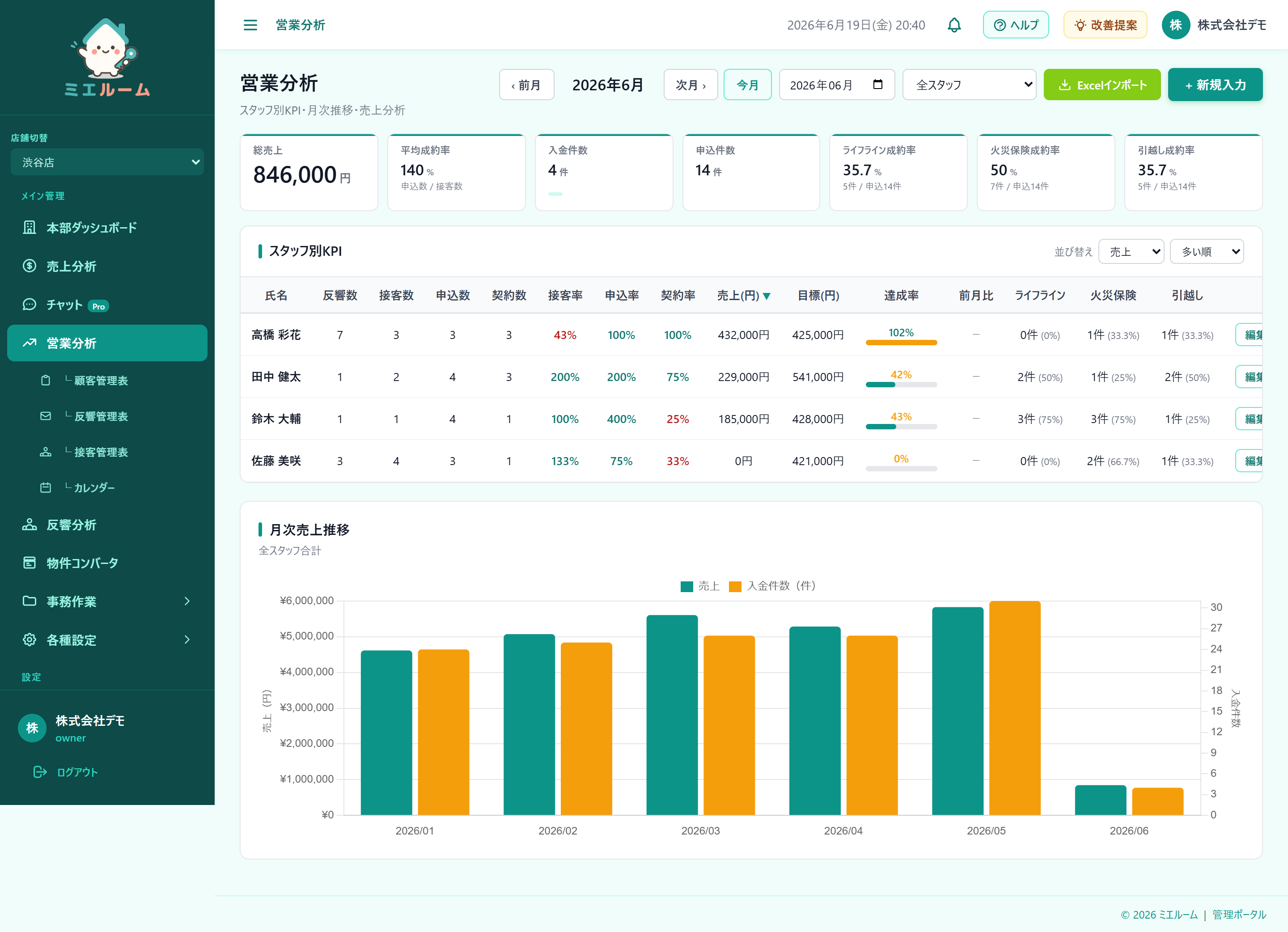Open the 売上分析 menu item
Viewport: 1288px width, 932px height.
[x=107, y=266]
